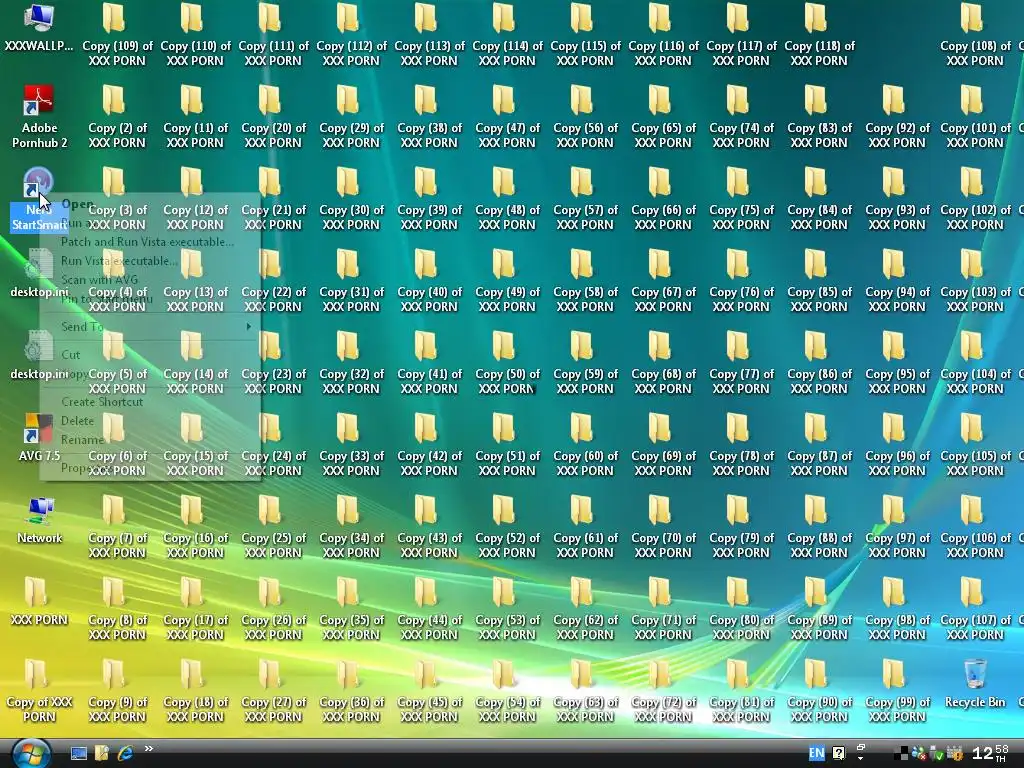Expand quick launch overflow chevron

click(149, 748)
